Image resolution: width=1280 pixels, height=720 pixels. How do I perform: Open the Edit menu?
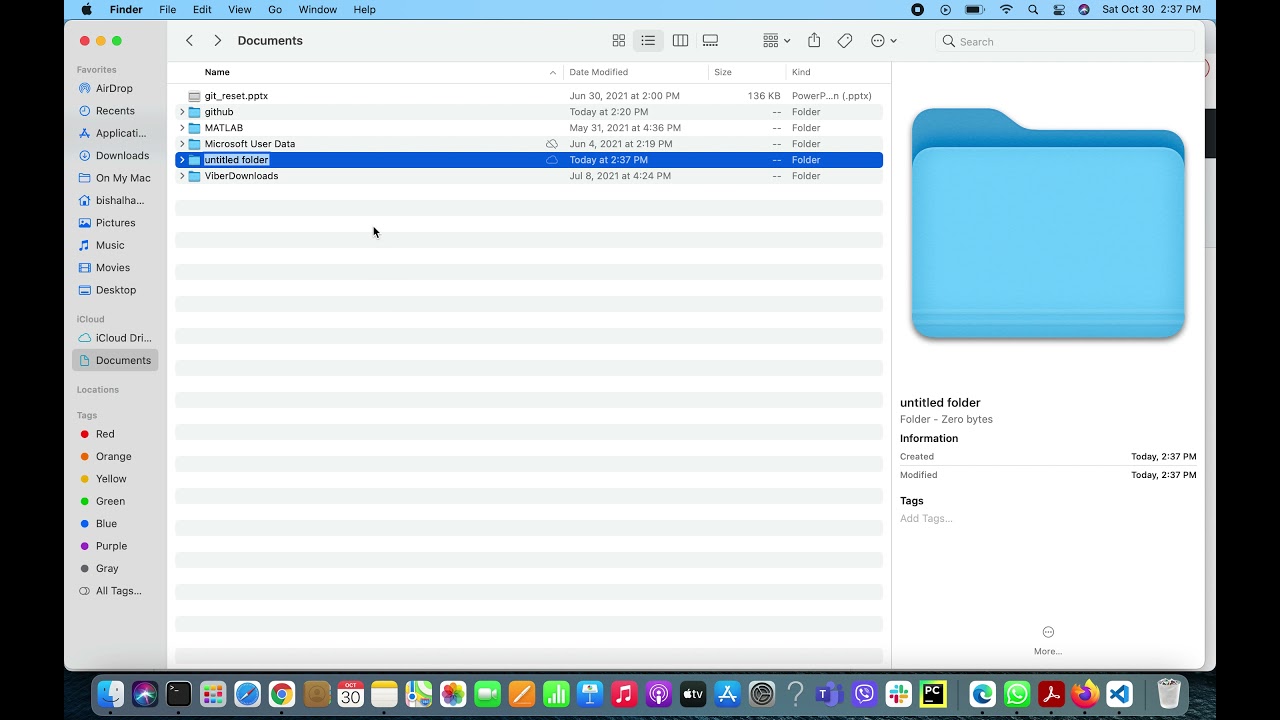[202, 9]
